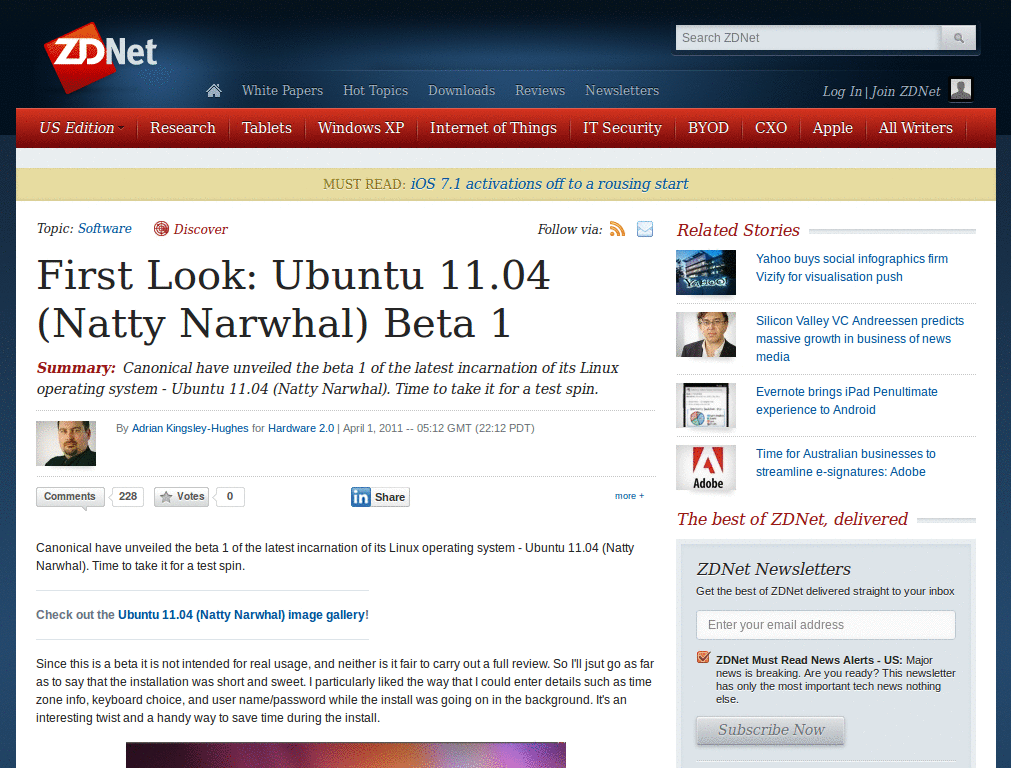1024x768 pixels.
Task: Click the Related Stories heading
Action: (738, 230)
